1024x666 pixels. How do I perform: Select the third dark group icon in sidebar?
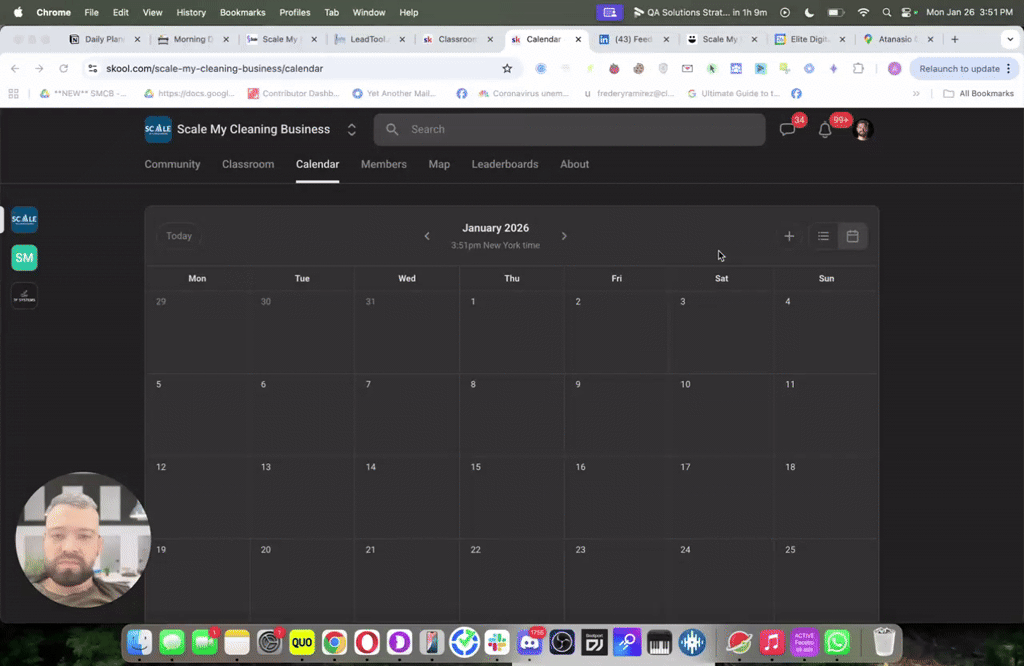pyautogui.click(x=24, y=296)
